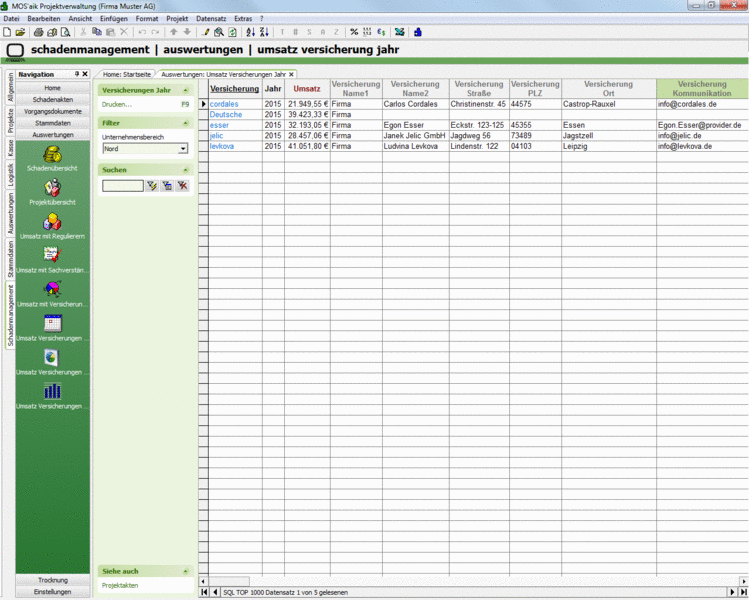The height and width of the screenshot is (600, 749).
Task: Open Schadenübersicht coins icon
Action: pos(52,154)
